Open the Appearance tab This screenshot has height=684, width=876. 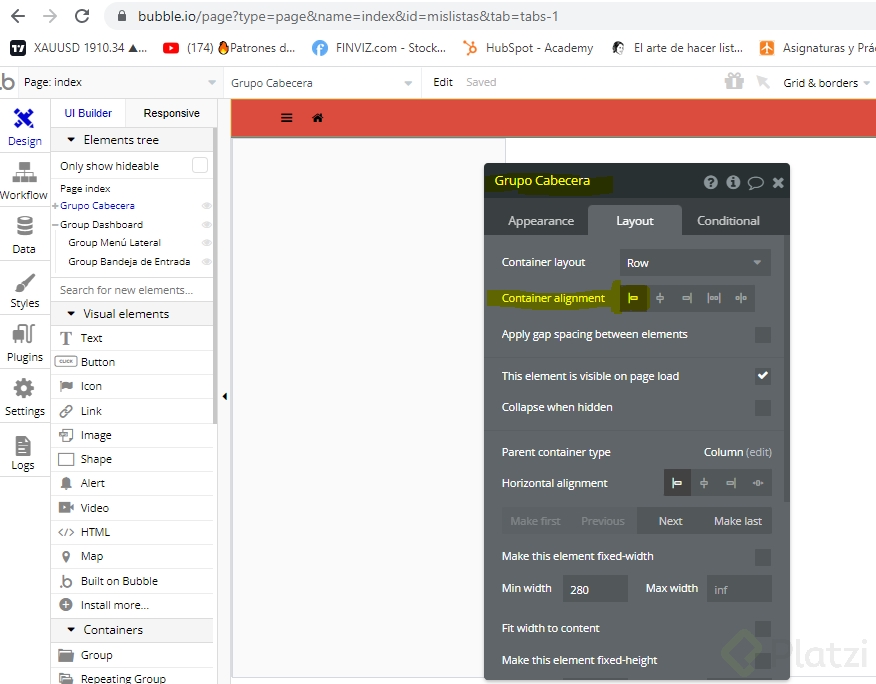point(540,221)
